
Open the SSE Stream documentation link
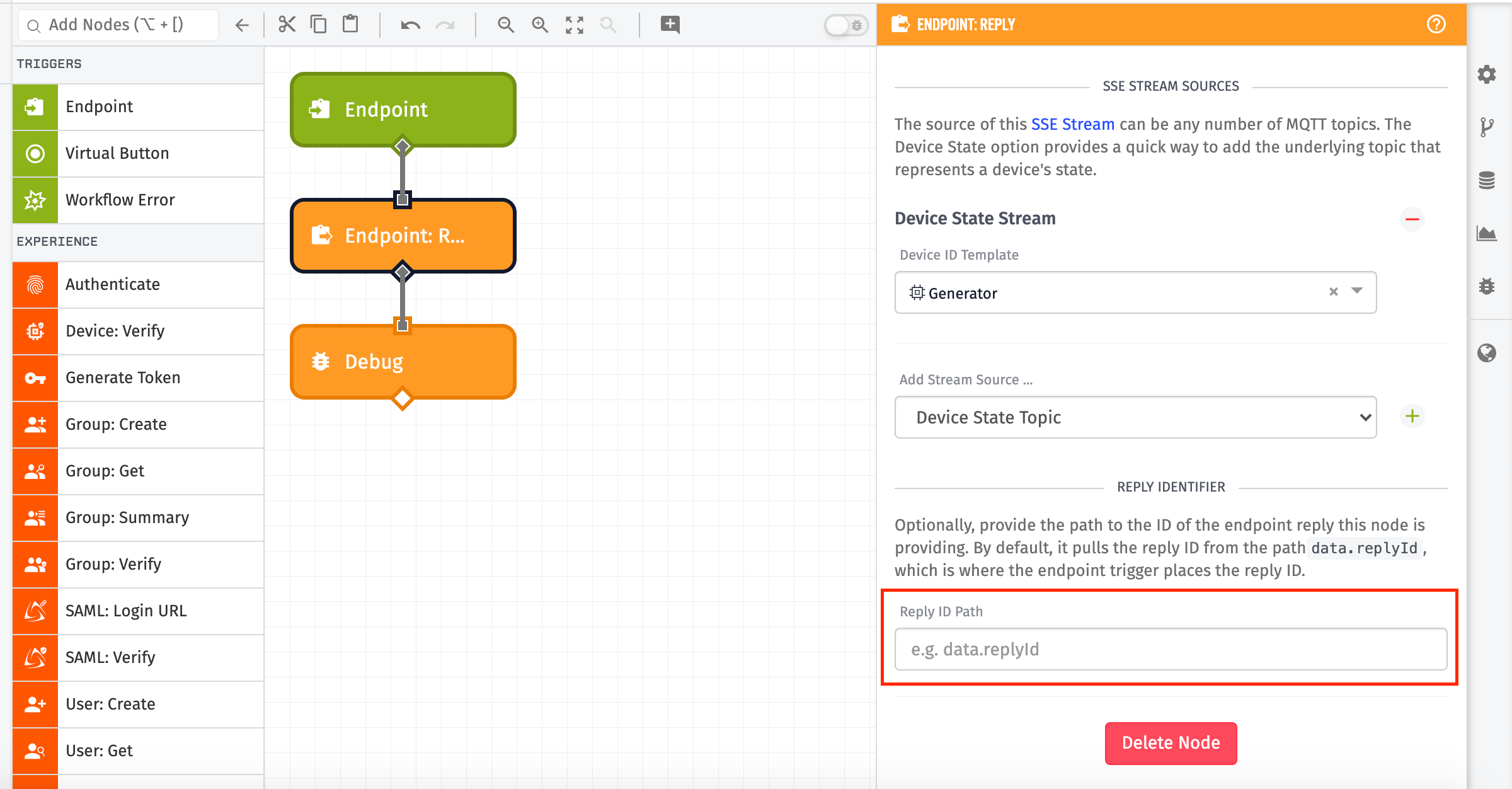pos(1072,124)
